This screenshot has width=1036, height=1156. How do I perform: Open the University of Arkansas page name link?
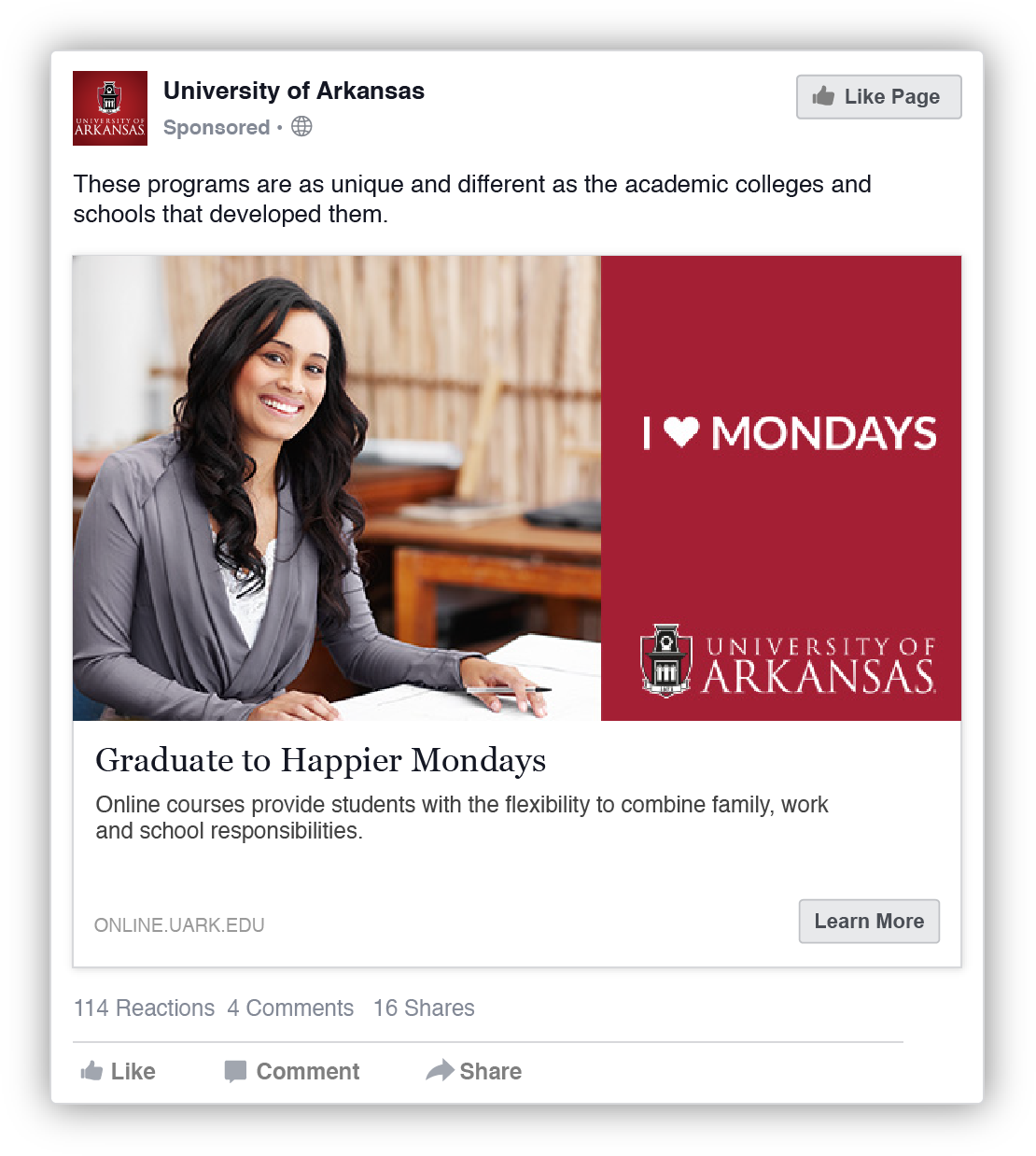pos(294,91)
